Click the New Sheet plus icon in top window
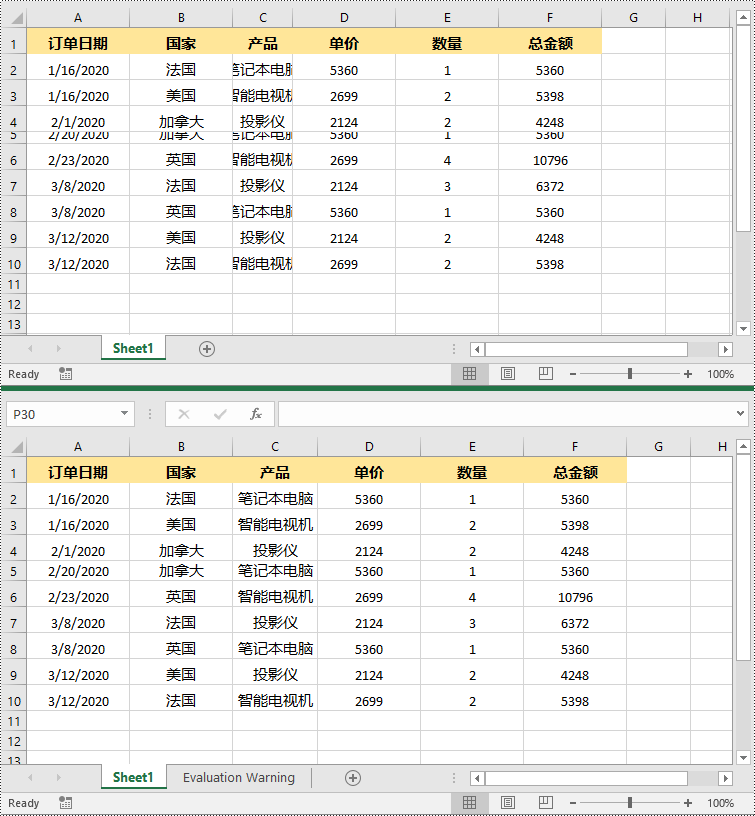 (207, 349)
